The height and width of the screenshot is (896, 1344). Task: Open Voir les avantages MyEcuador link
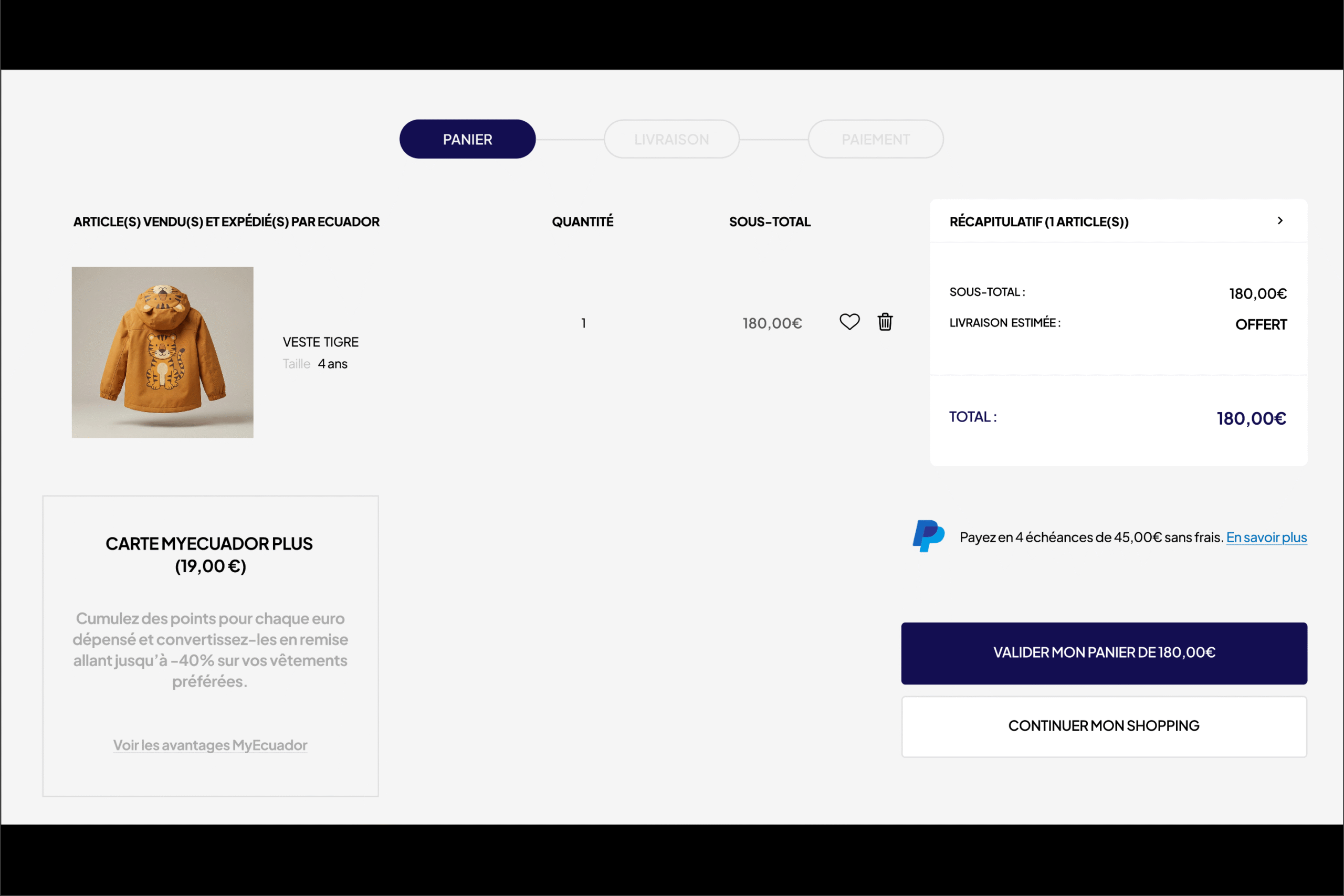[x=209, y=745]
